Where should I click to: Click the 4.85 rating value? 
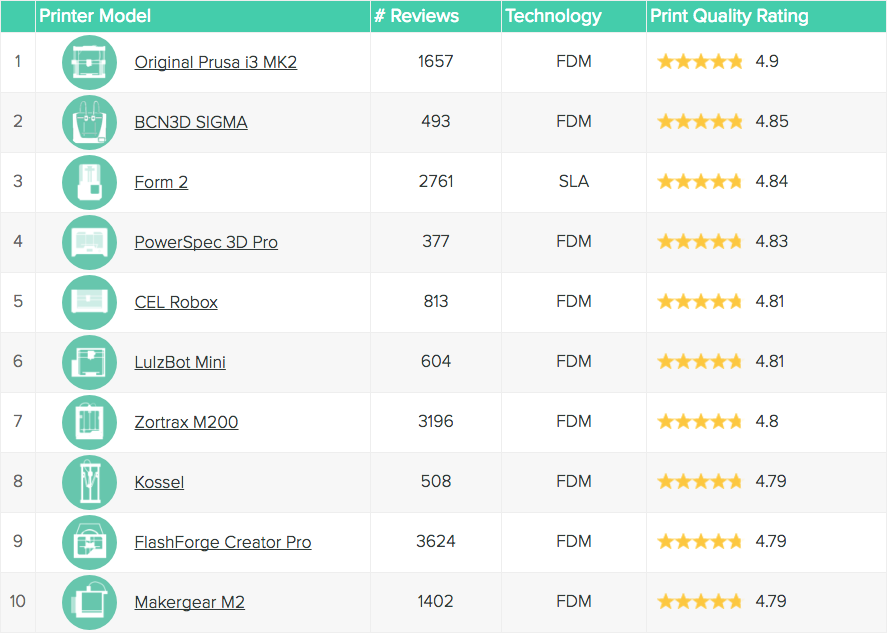point(772,121)
